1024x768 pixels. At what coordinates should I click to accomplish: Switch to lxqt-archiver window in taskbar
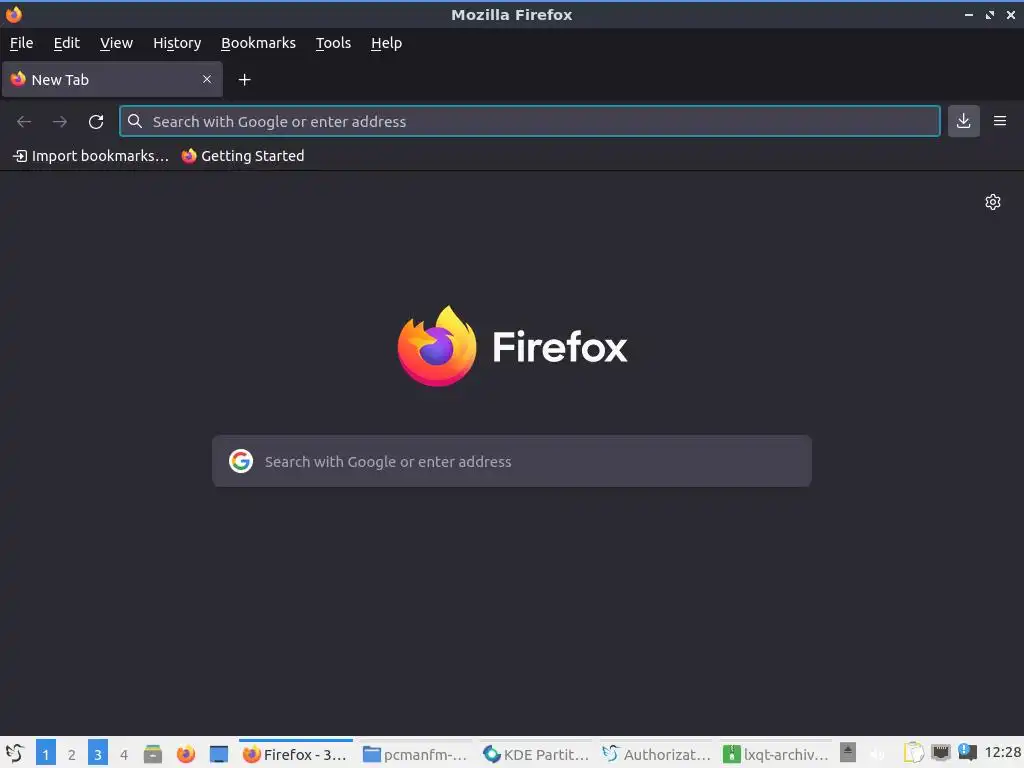(776, 754)
